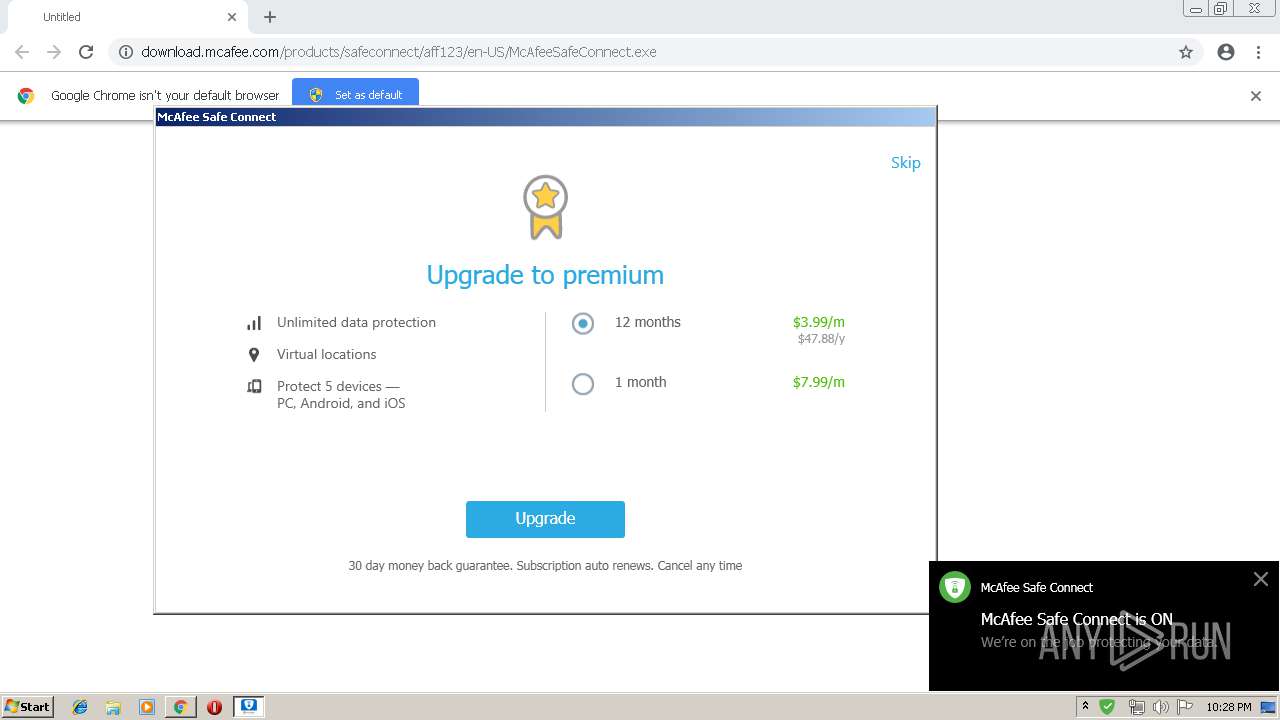Click the McAfee Safe Connect is ON message

coord(1077,619)
